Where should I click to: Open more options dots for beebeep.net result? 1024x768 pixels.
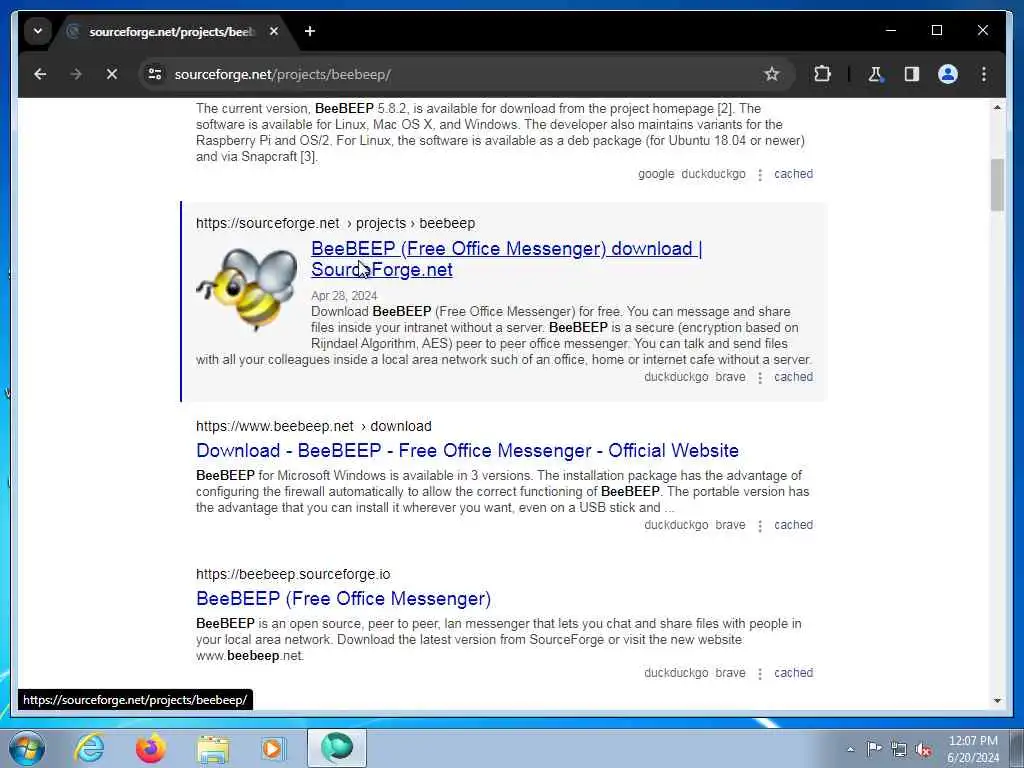point(760,526)
